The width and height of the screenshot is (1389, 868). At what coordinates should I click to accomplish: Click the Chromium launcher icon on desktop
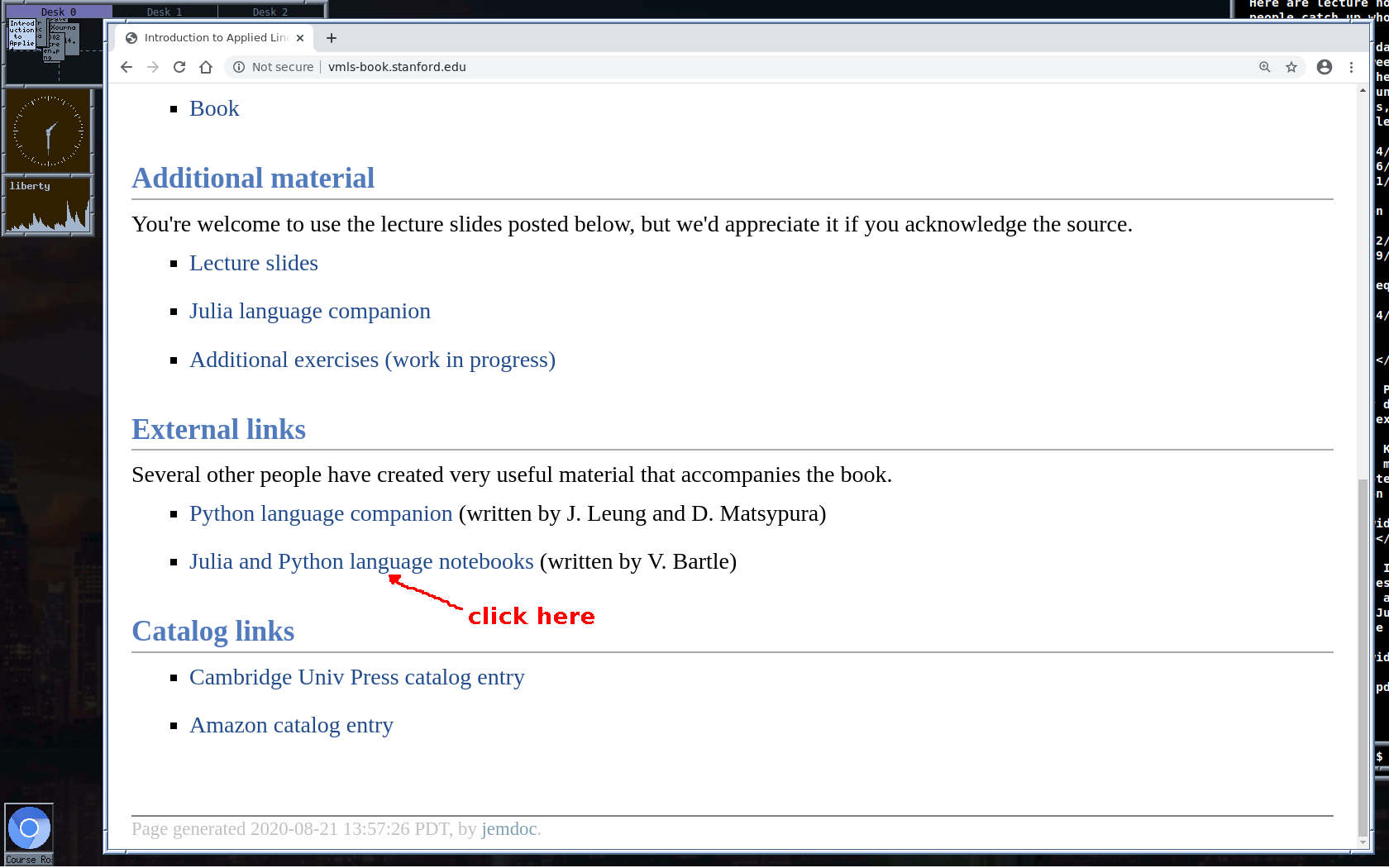(29, 828)
